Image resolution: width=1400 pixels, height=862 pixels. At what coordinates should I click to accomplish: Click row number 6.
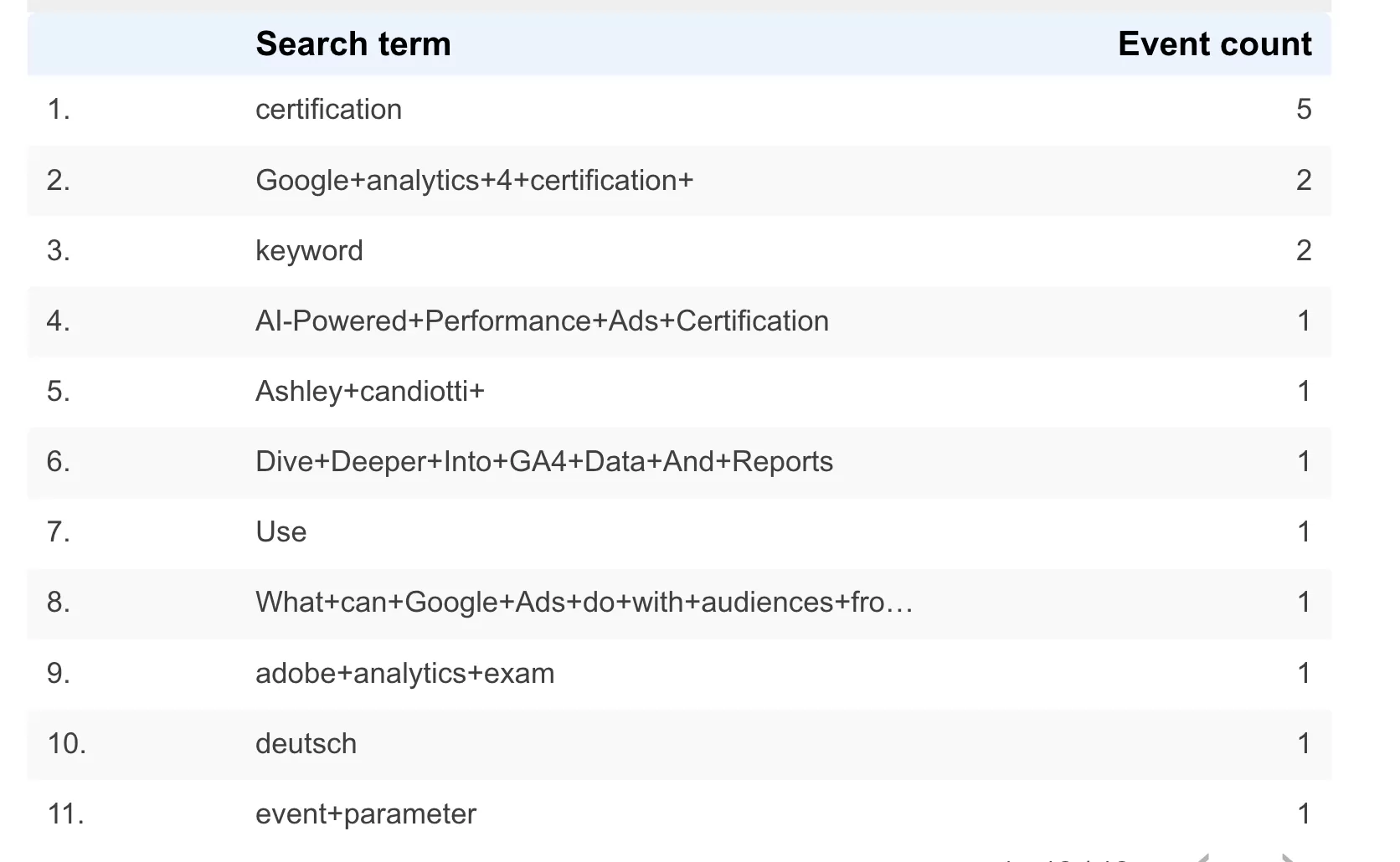click(x=59, y=462)
